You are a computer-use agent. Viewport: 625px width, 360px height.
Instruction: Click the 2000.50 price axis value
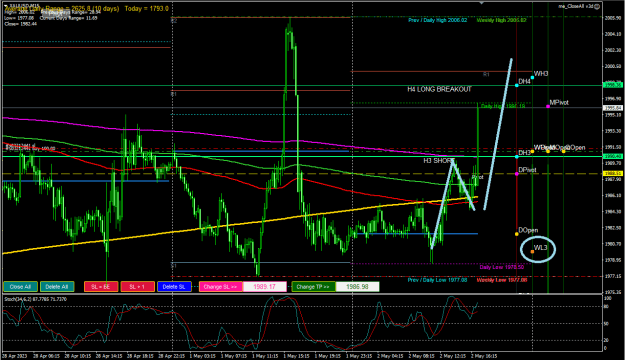[613, 66]
